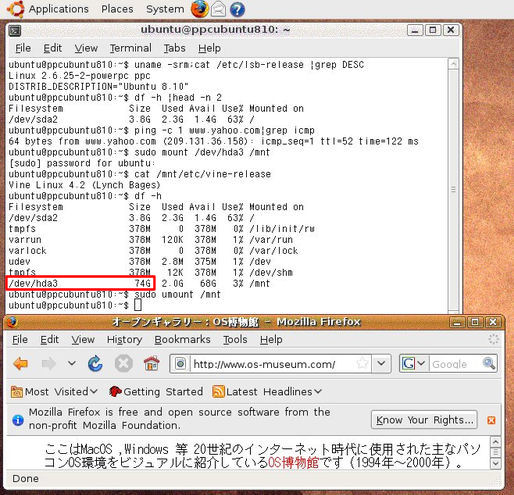Open the Getting Started bookmark

[156, 392]
